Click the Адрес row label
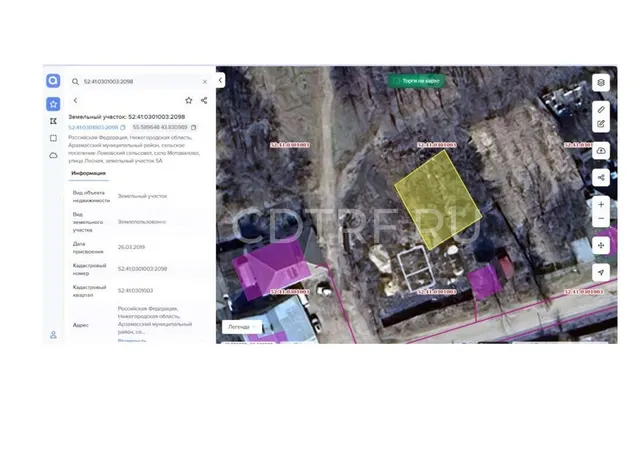This screenshot has width=640, height=452. [81, 325]
